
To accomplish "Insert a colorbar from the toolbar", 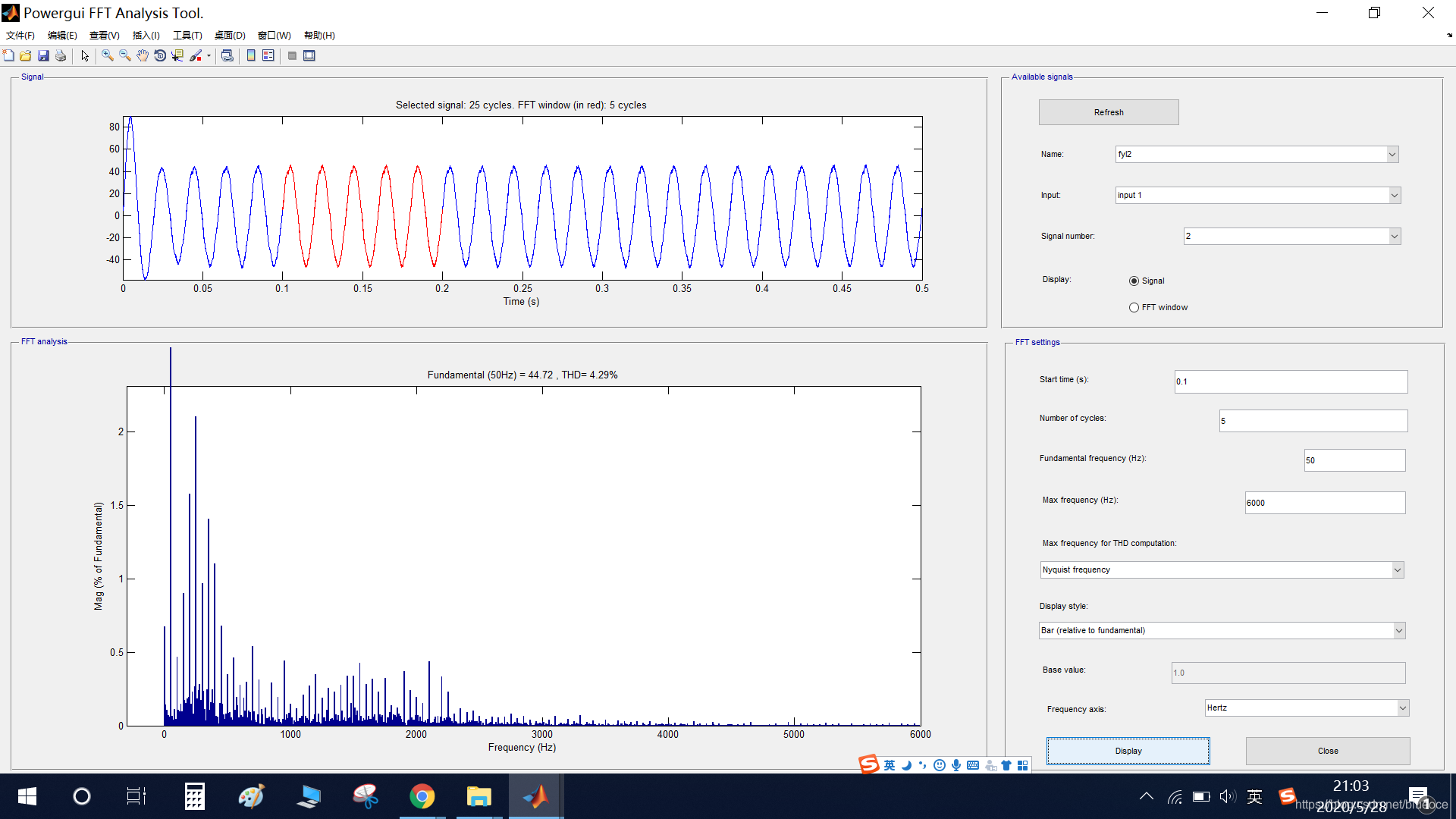I will click(x=251, y=55).
